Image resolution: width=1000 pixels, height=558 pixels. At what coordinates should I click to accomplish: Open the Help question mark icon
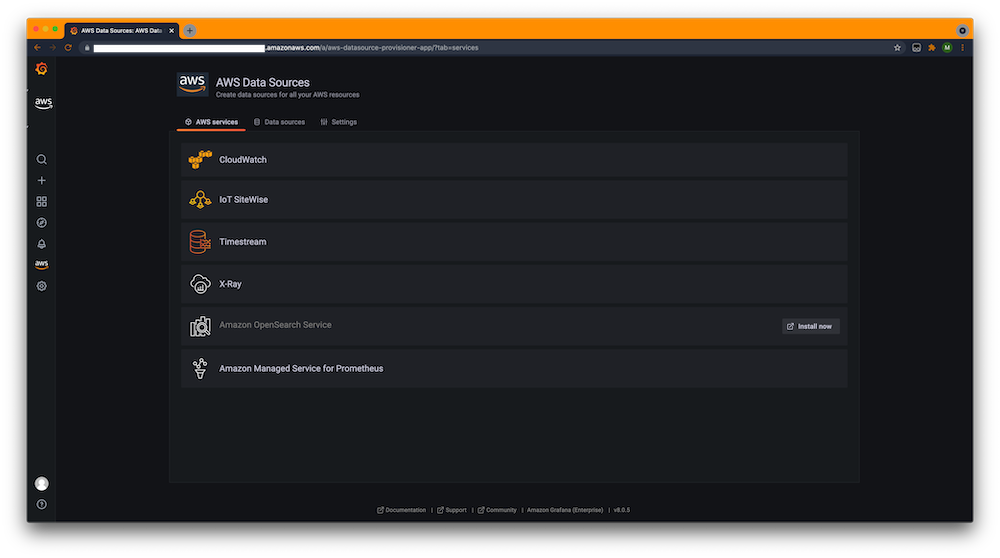tap(41, 504)
